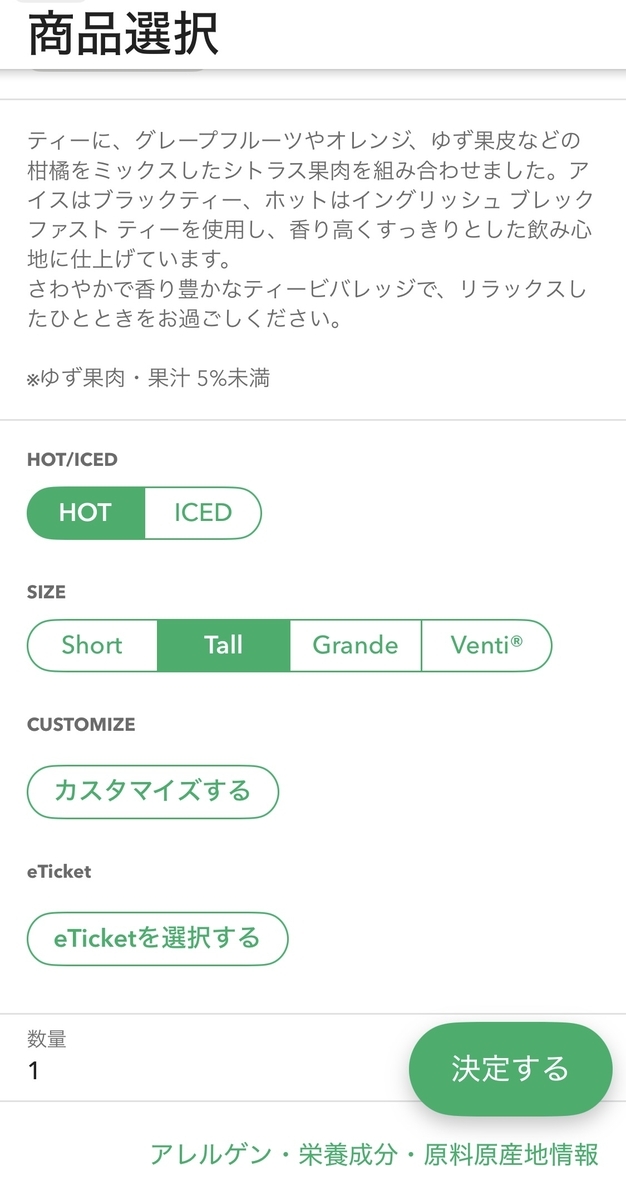Tap the grey pill below the header
The image size is (626, 1200).
(x=118, y=67)
